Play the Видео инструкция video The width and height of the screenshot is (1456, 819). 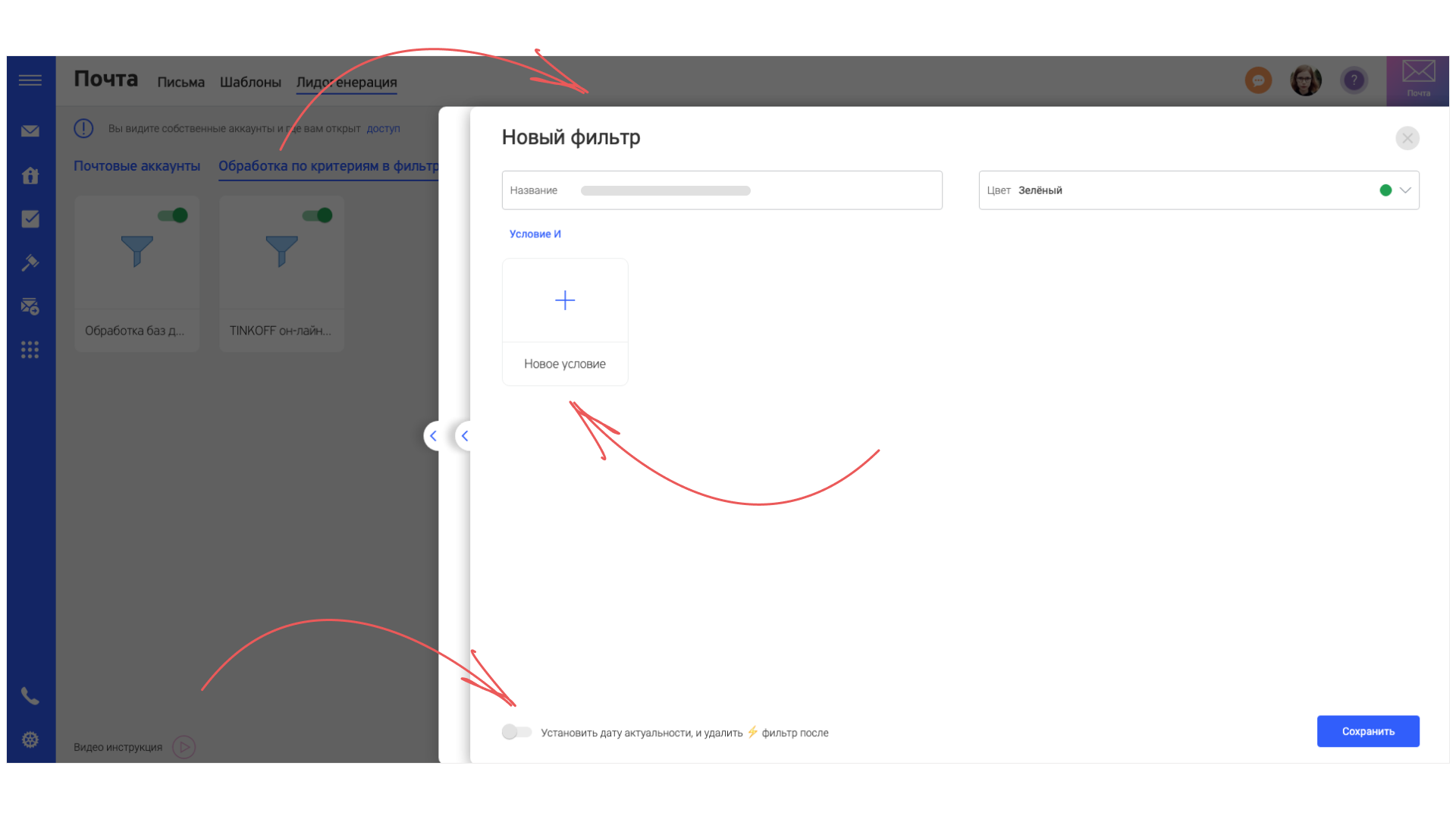click(x=184, y=747)
